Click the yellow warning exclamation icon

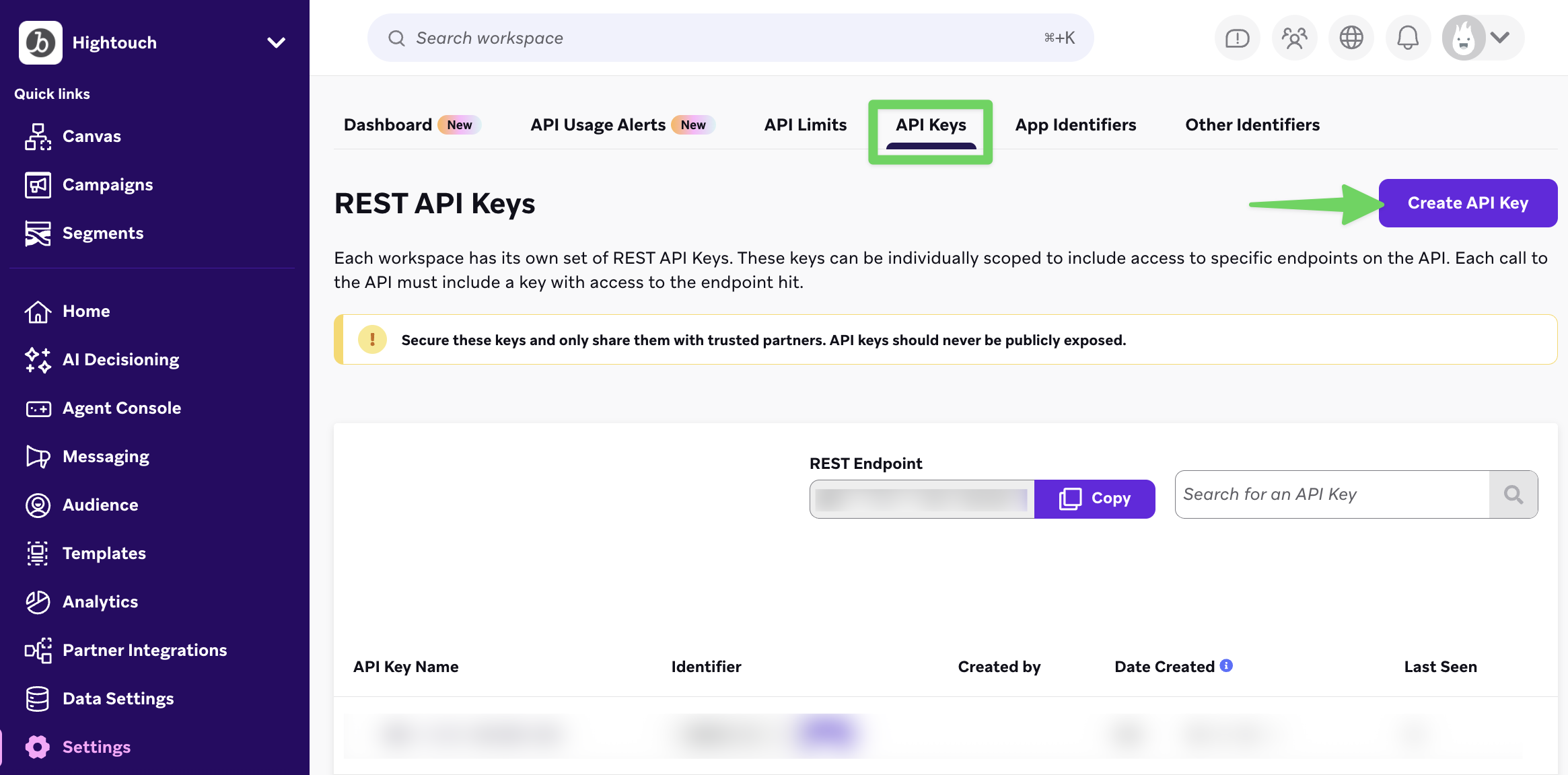tap(372, 340)
